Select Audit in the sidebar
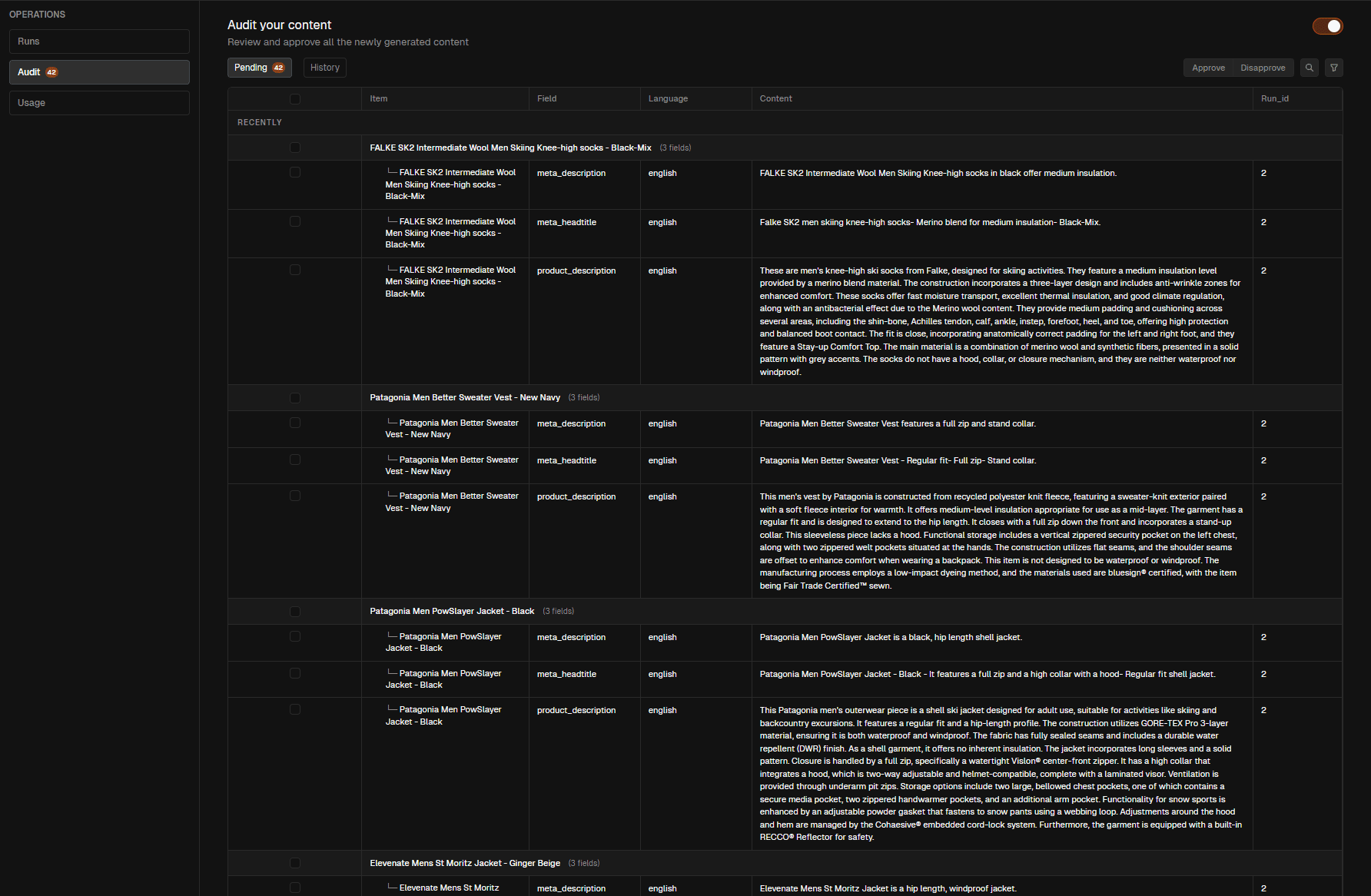Image resolution: width=1371 pixels, height=896 pixels. (x=99, y=71)
